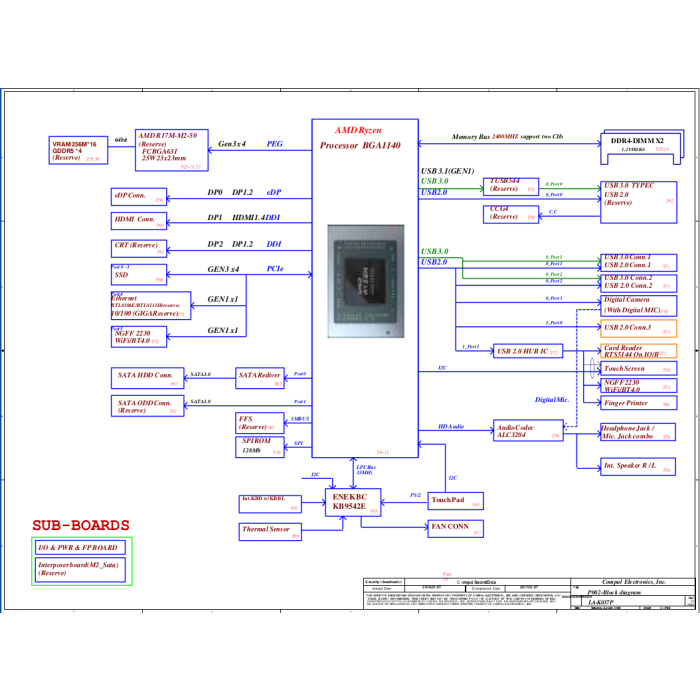Screen dimensions: 700x700
Task: Click the 'USB 3.1(GEN1)' label
Action: 447,171
